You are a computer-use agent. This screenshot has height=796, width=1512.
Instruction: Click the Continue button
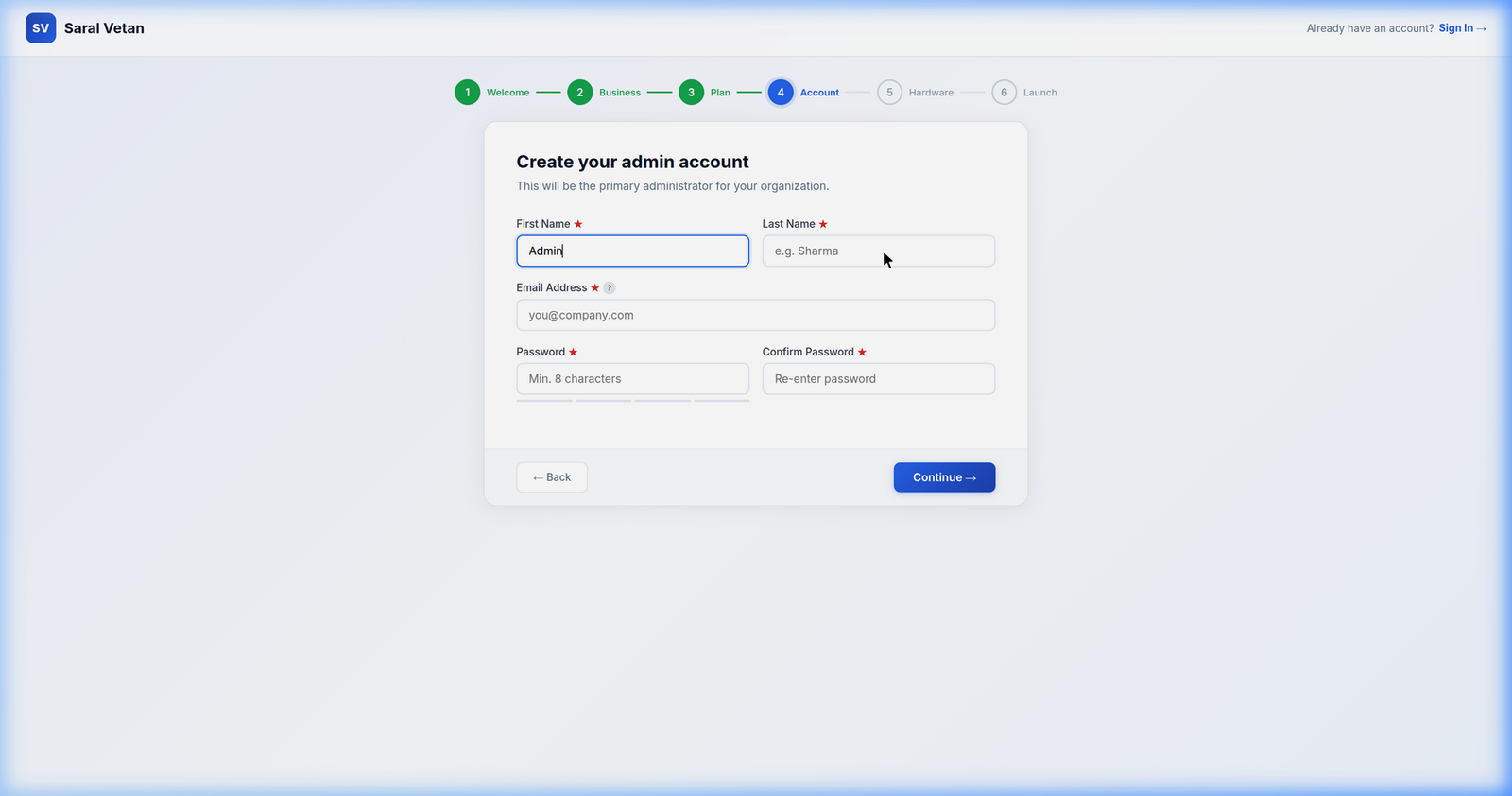click(x=944, y=477)
